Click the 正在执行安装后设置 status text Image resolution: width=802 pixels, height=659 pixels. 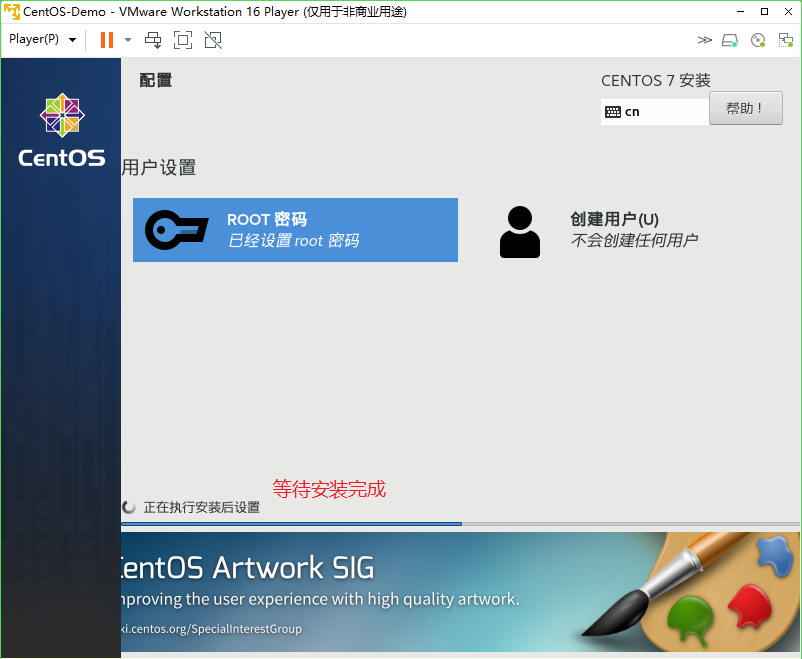(202, 508)
